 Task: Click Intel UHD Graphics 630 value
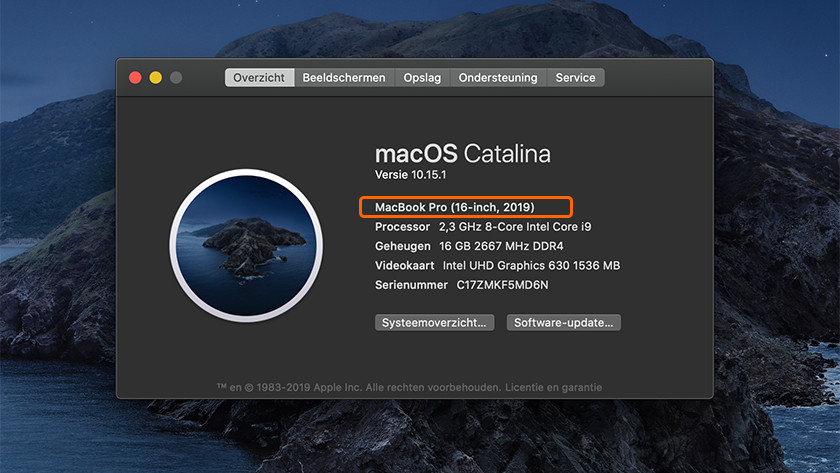(531, 266)
